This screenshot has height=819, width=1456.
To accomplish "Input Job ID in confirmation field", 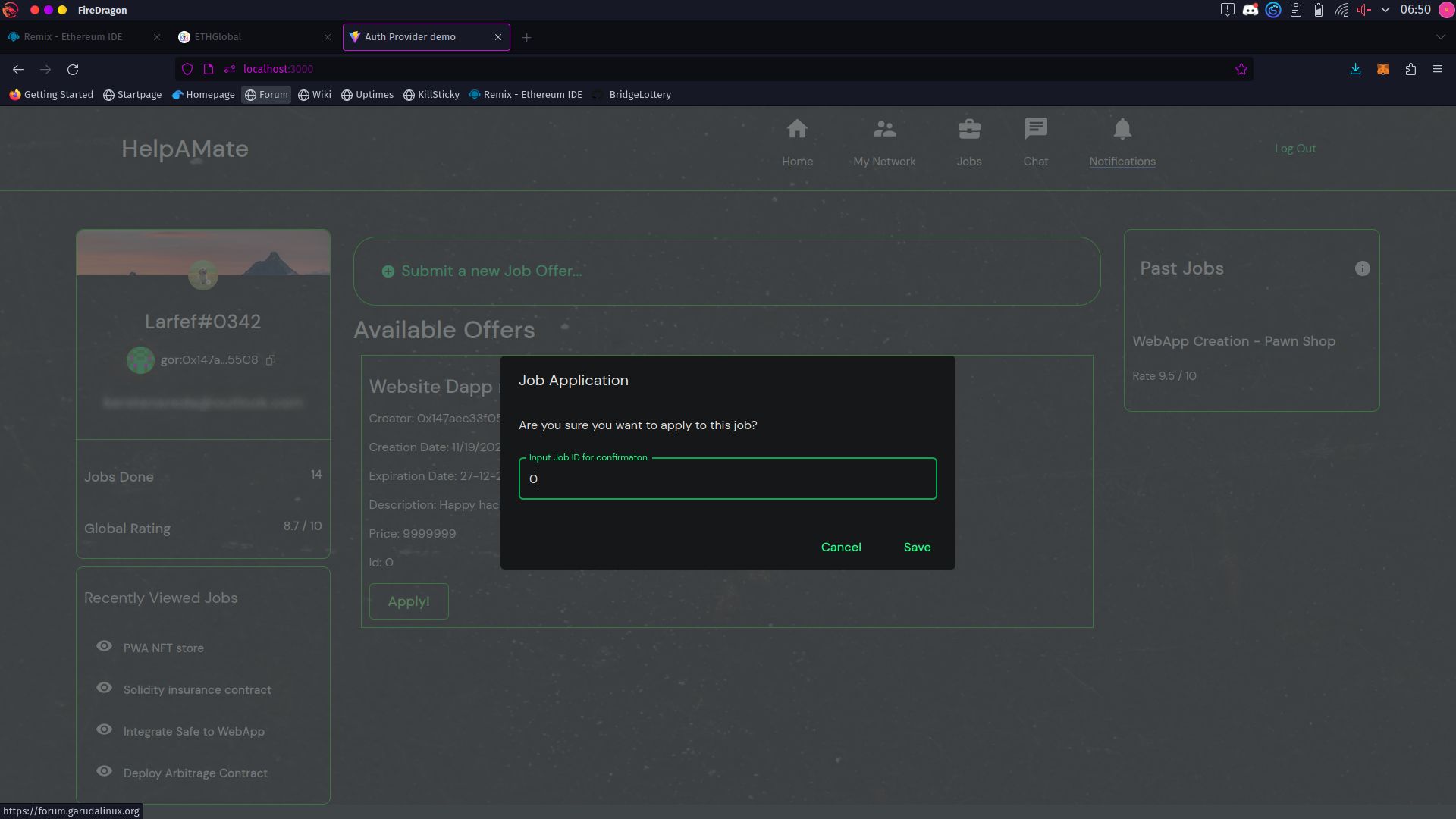I will (x=727, y=478).
